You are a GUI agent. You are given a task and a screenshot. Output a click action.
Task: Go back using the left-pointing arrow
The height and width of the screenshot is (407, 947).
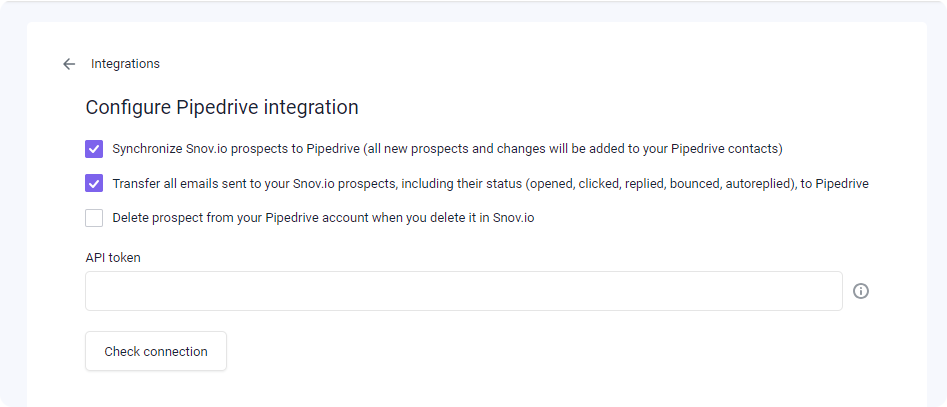pyautogui.click(x=69, y=64)
